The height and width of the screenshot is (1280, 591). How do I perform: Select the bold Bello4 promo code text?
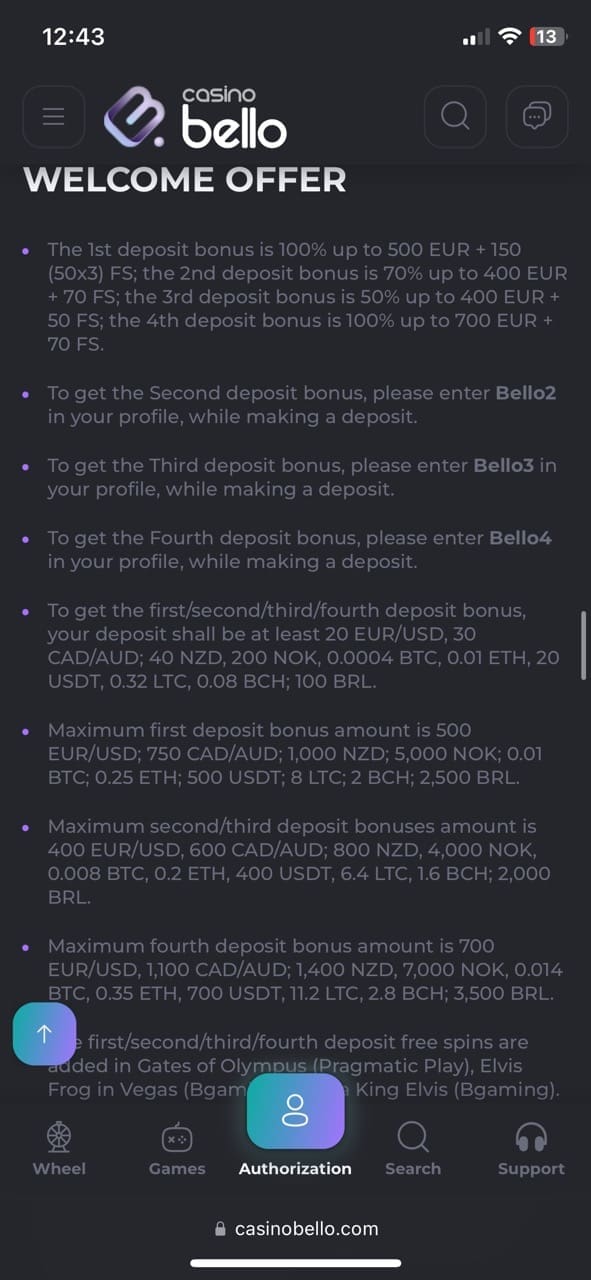[520, 538]
